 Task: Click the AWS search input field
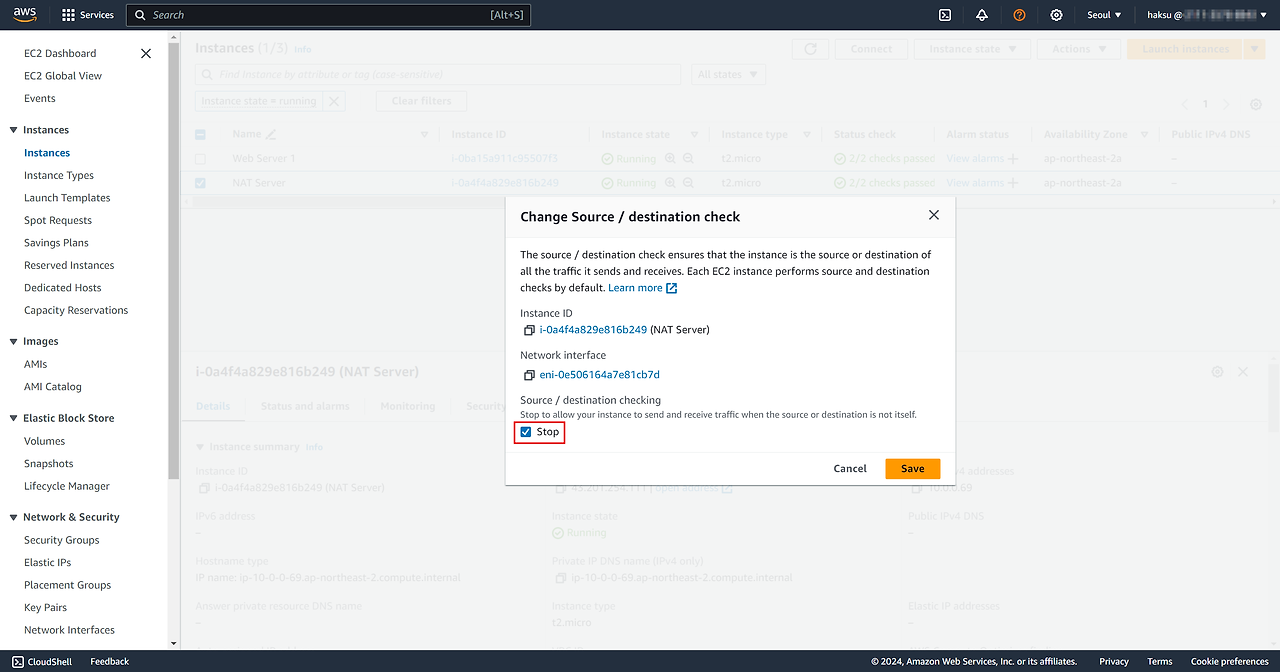pyautogui.click(x=320, y=15)
